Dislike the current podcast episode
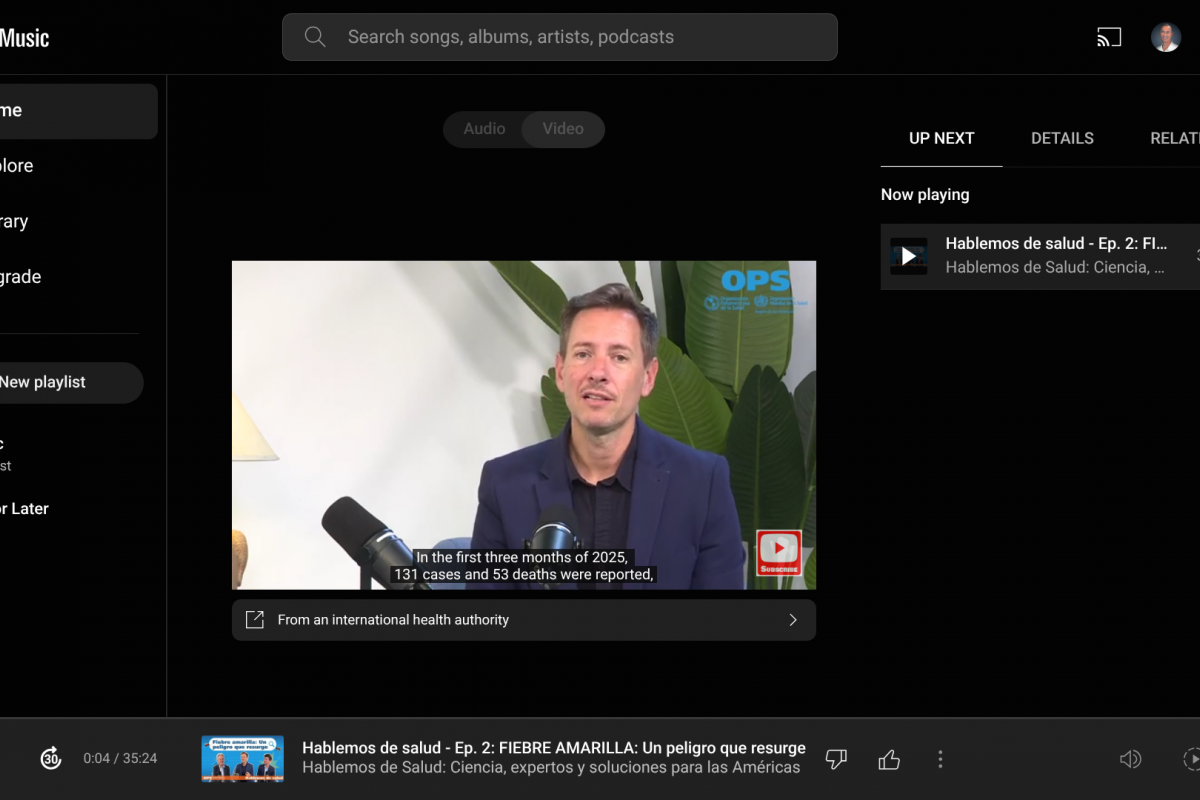Screen dimensions: 1200x800 pyautogui.click(x=836, y=759)
